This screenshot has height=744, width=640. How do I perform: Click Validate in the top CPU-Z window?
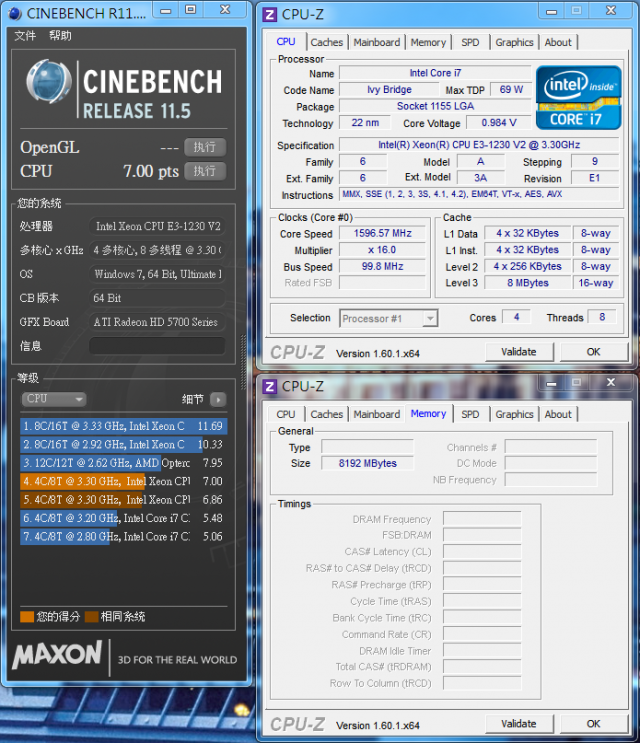(x=519, y=352)
